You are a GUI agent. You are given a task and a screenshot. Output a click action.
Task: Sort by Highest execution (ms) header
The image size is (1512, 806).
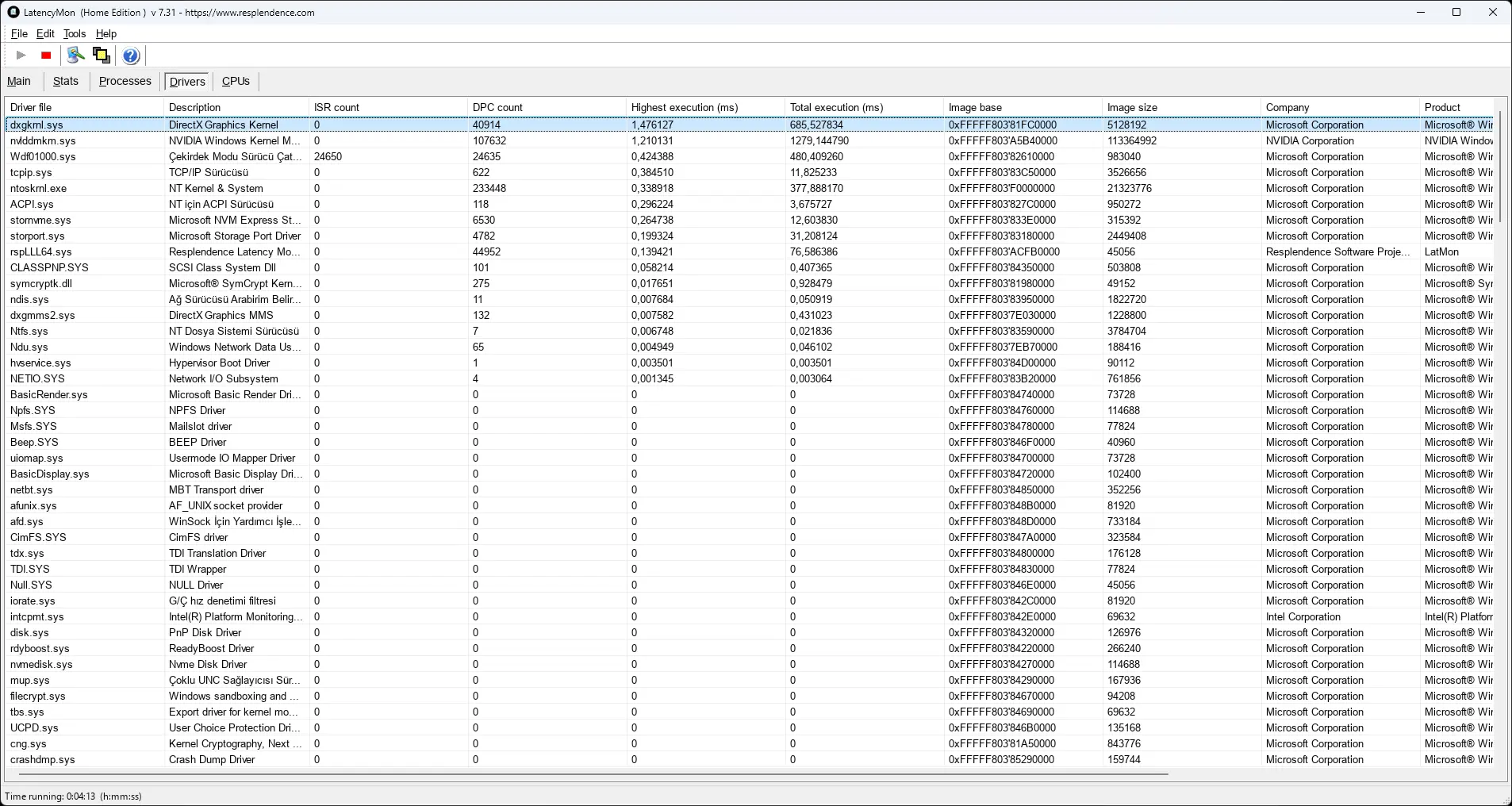705,107
